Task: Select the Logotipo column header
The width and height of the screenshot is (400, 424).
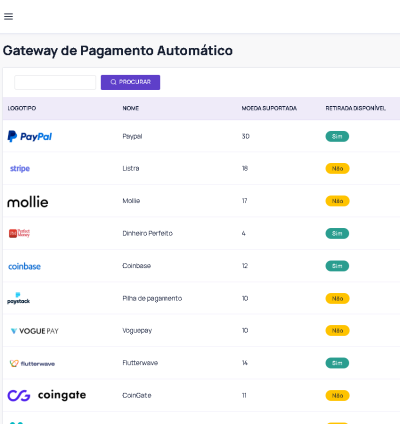Action: click(x=22, y=108)
